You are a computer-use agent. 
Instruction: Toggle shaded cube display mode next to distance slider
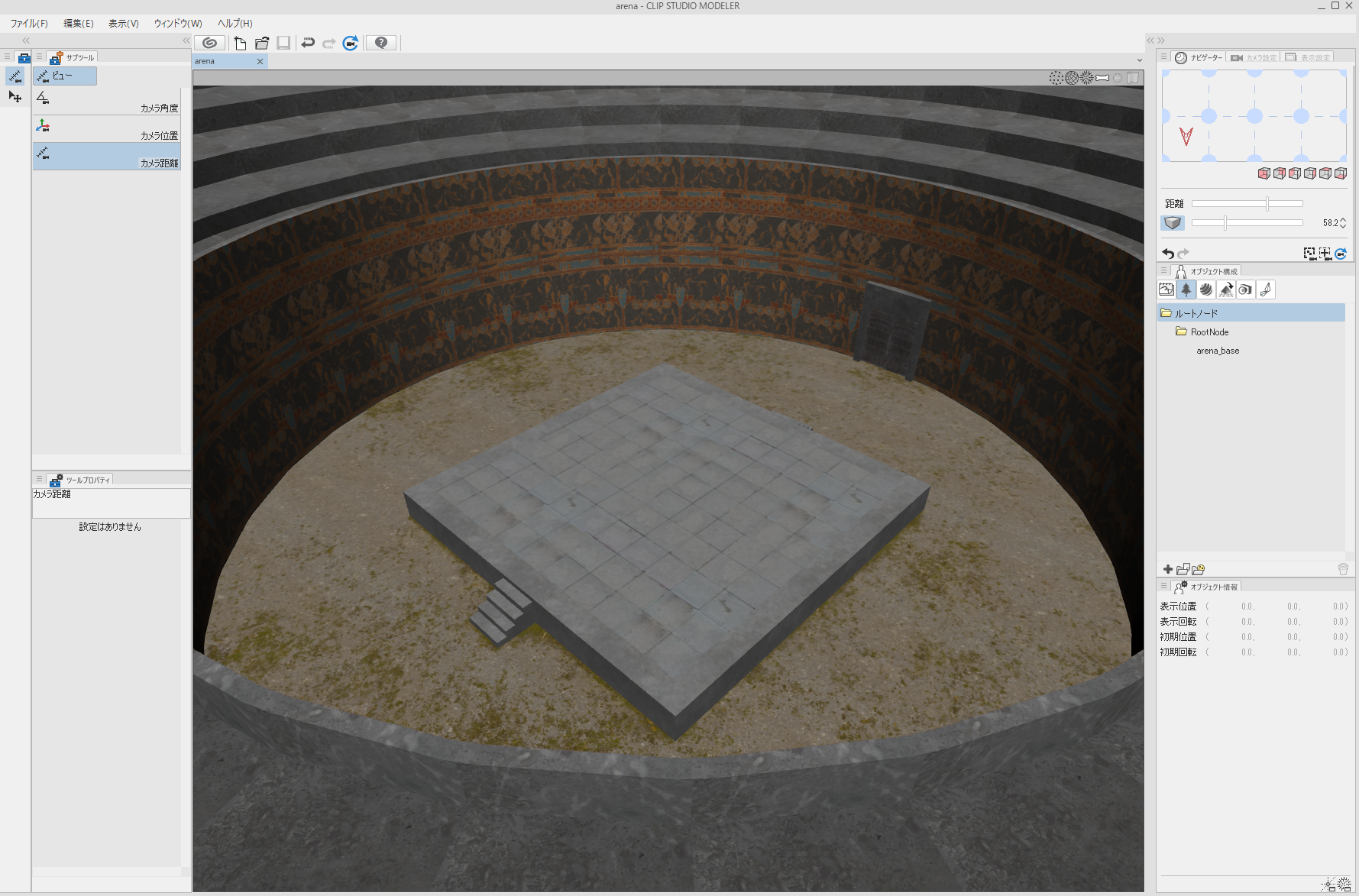[1173, 222]
